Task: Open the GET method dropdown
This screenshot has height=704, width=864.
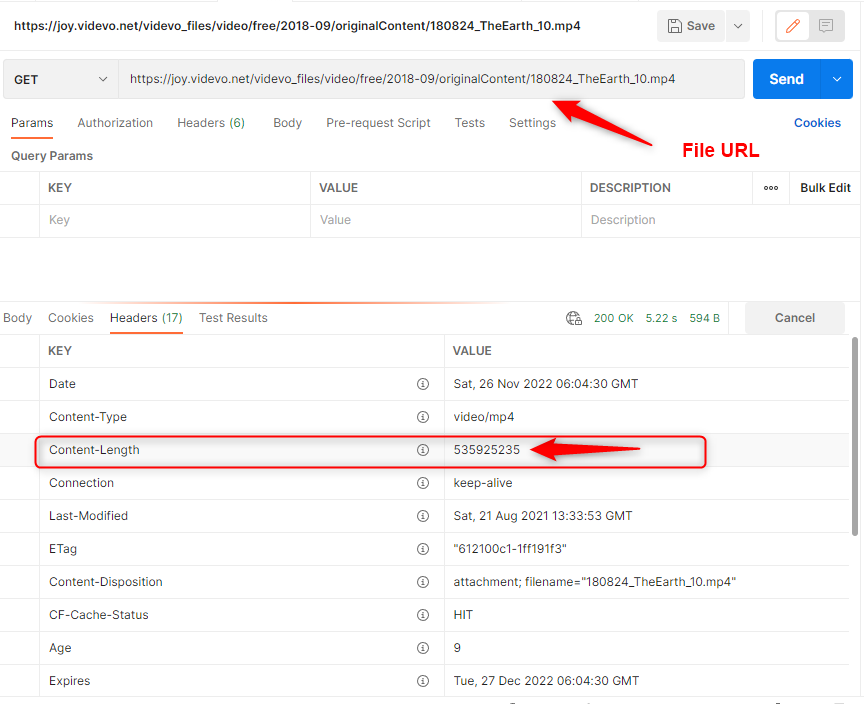Action: click(60, 79)
